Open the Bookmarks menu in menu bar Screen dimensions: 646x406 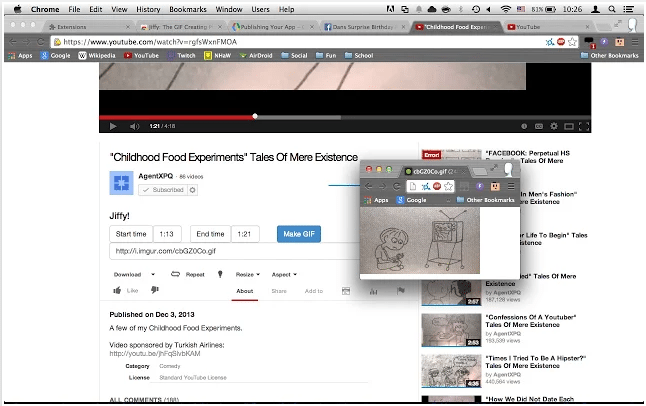pos(188,9)
